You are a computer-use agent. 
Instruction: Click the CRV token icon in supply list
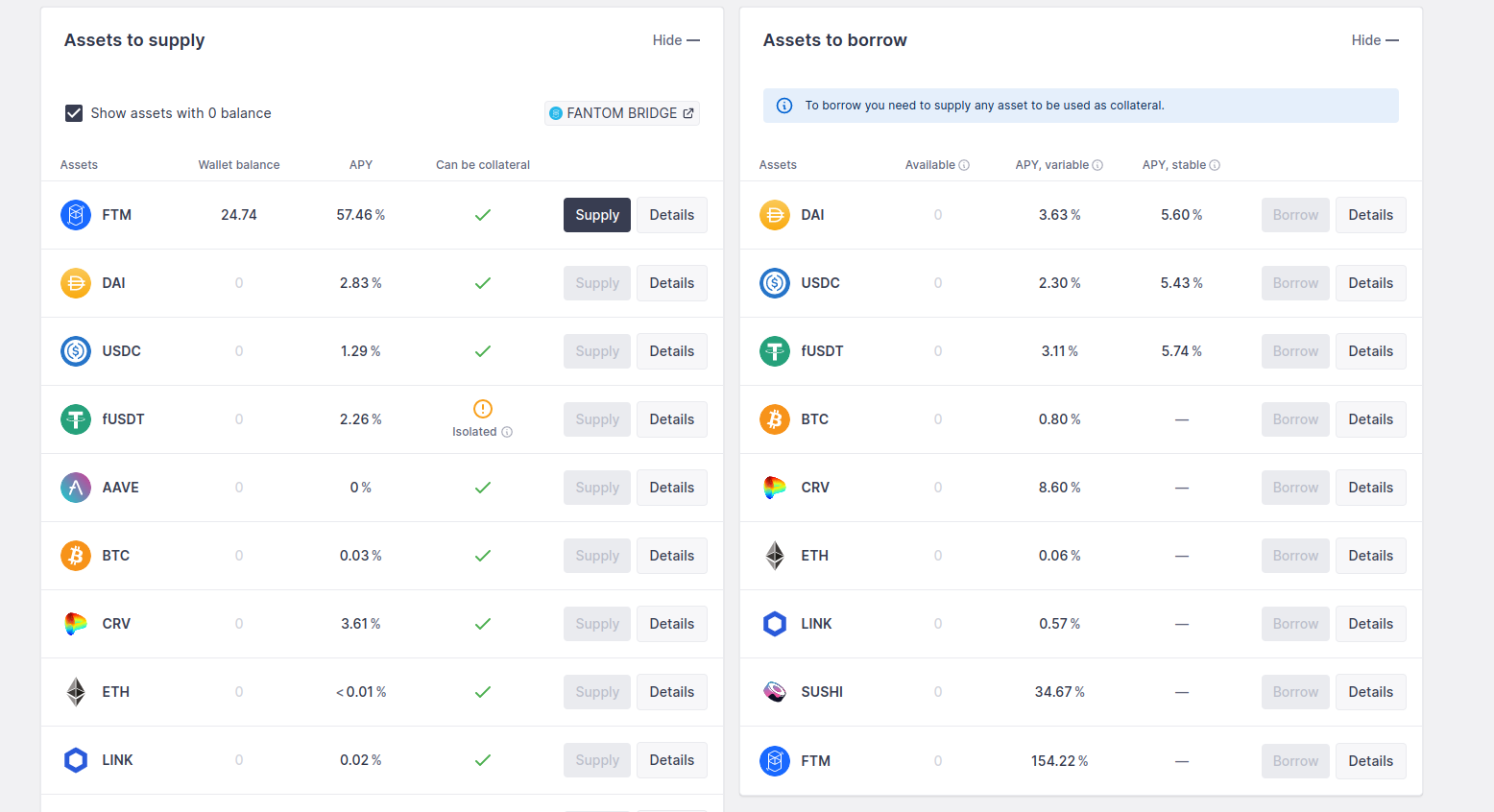(76, 624)
